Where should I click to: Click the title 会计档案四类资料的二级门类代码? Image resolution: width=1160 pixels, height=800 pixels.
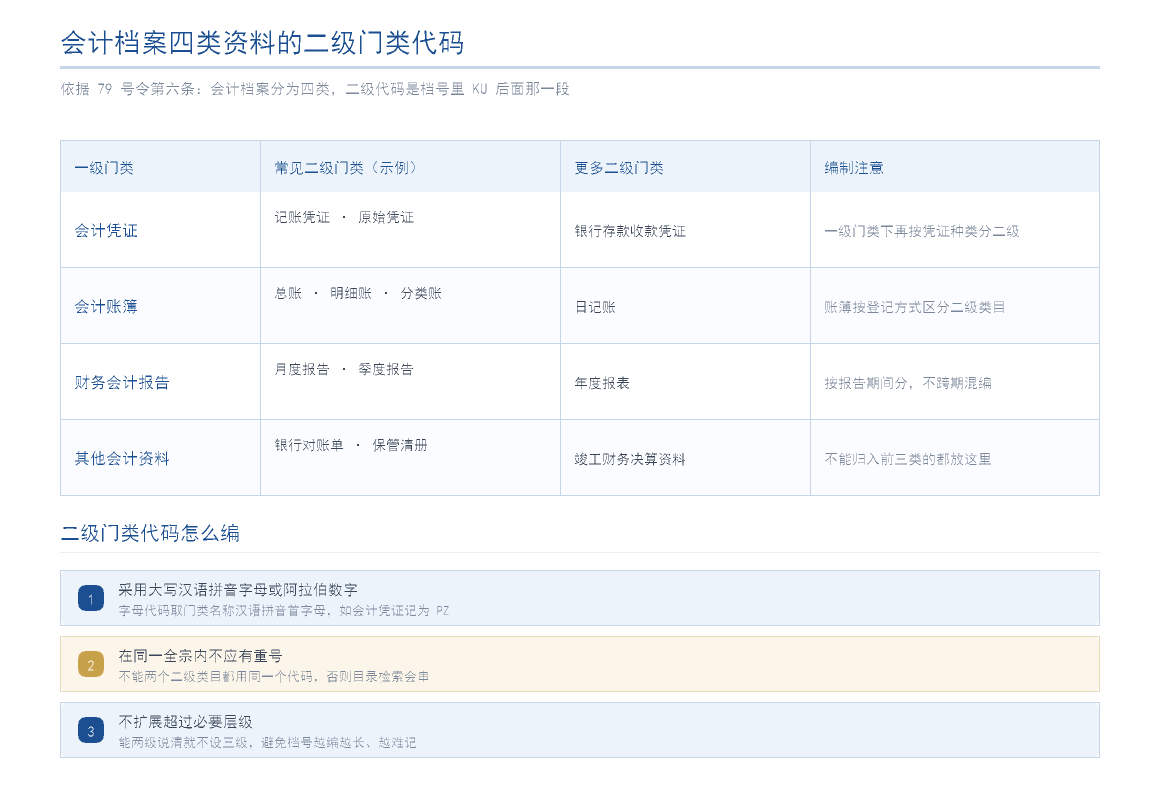click(262, 43)
